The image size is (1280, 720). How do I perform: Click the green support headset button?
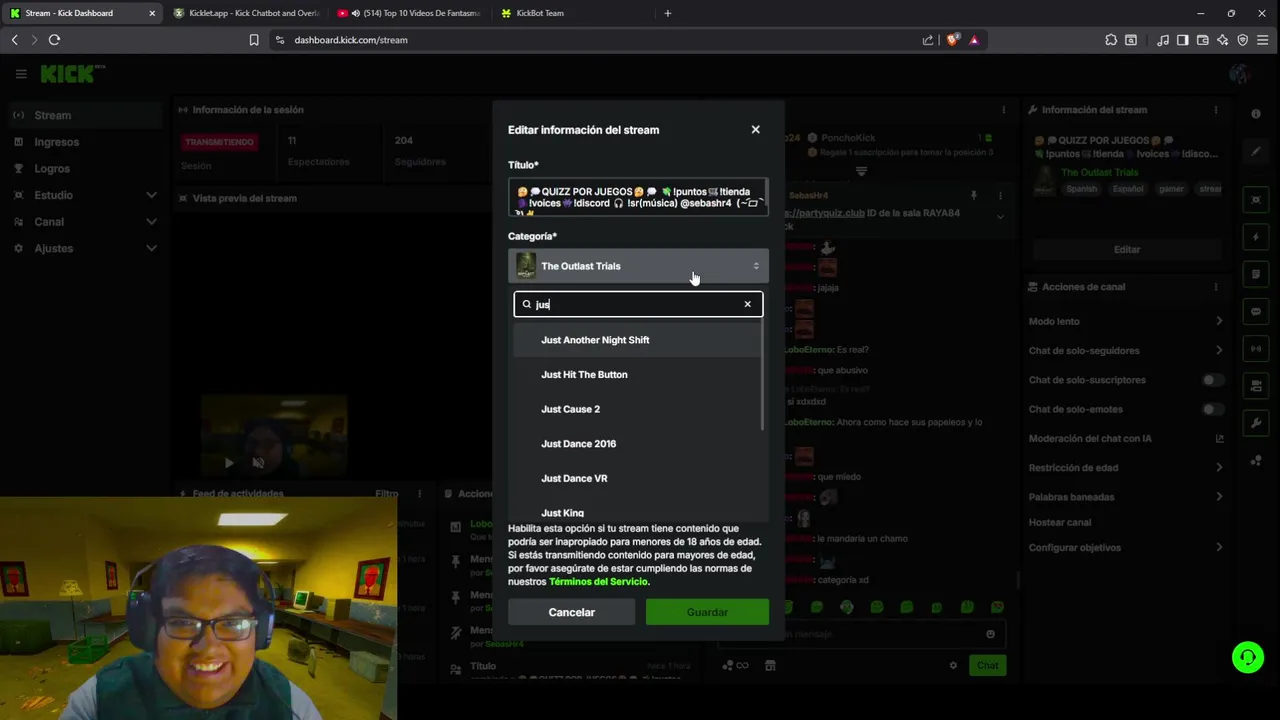point(1247,657)
